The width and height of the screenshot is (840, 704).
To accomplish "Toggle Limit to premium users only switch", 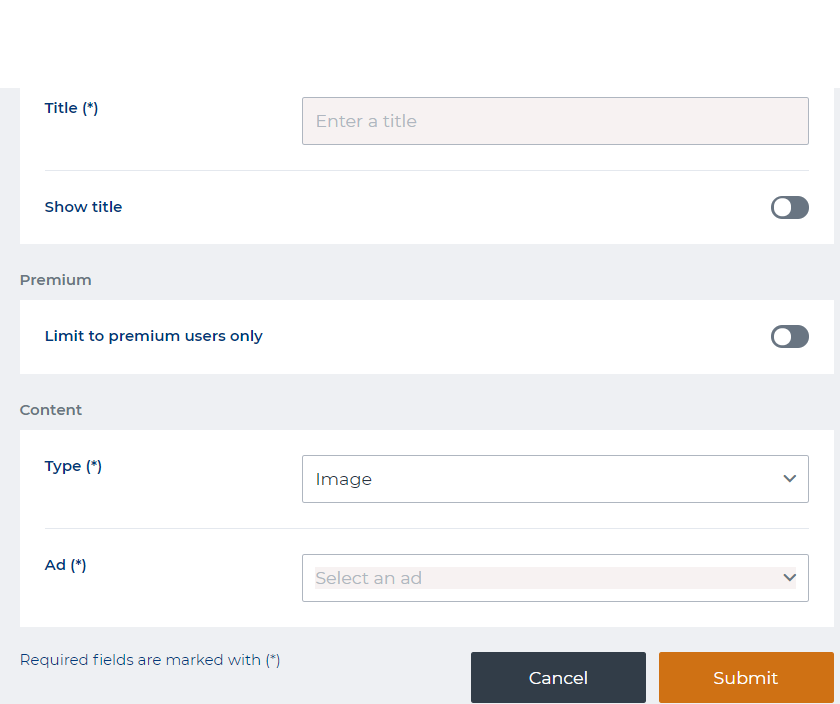I will pos(789,337).
